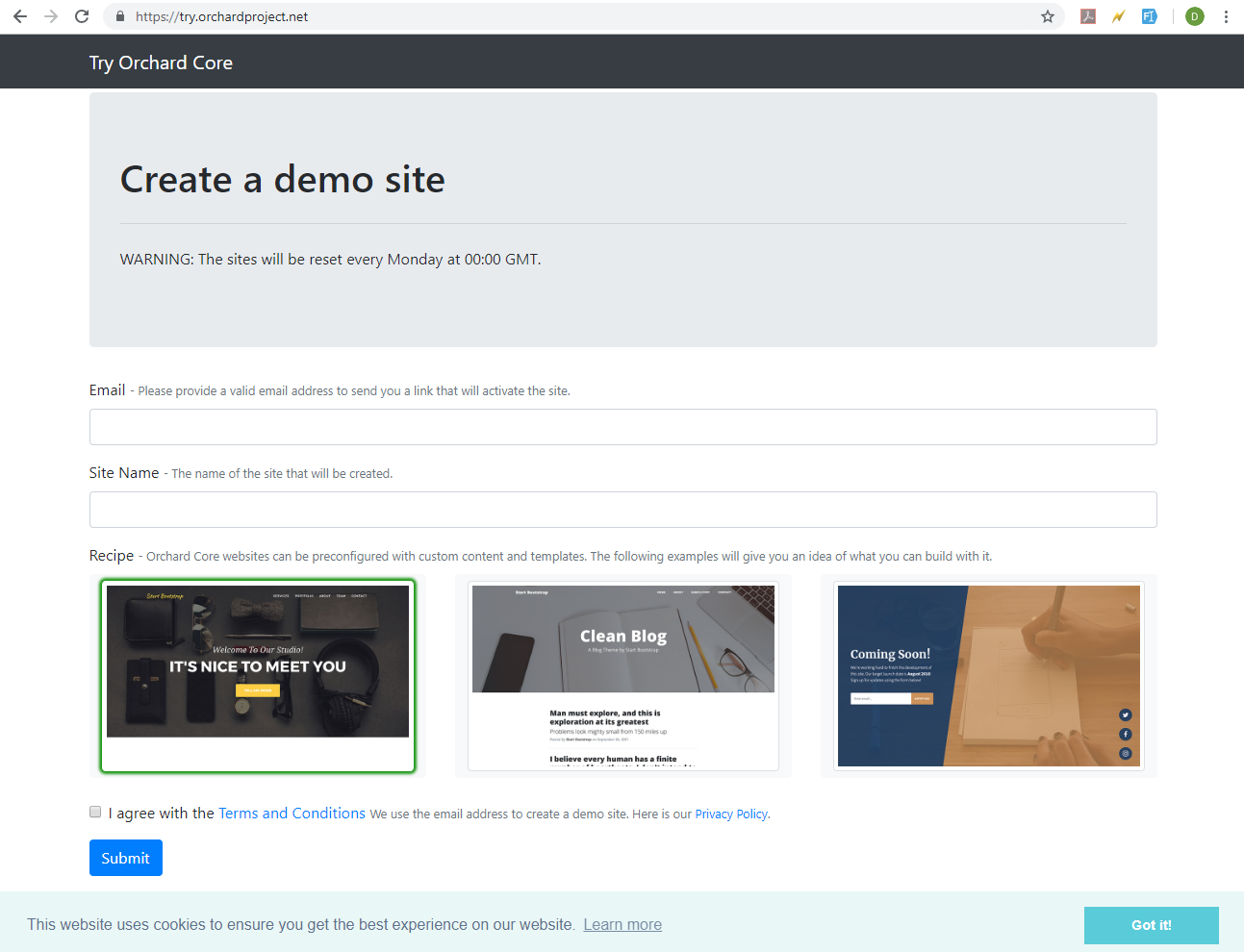
Task: Click the Recipe label text
Action: 112,556
